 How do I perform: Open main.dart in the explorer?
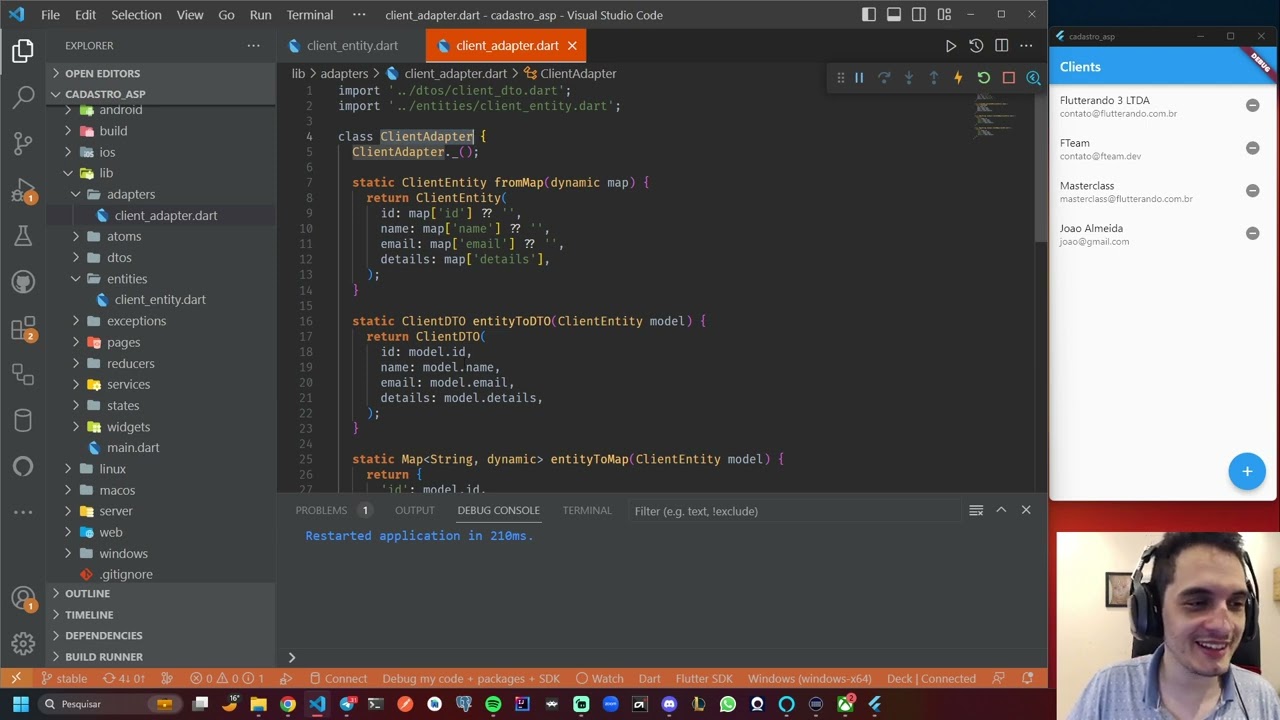133,448
